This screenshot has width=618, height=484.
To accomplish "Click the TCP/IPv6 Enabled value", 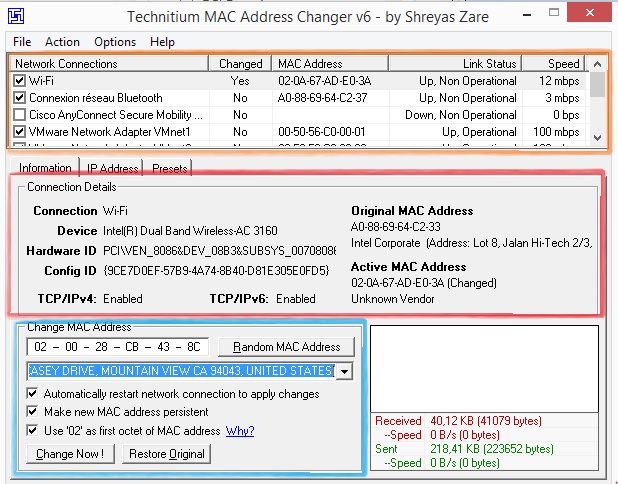I will click(296, 299).
